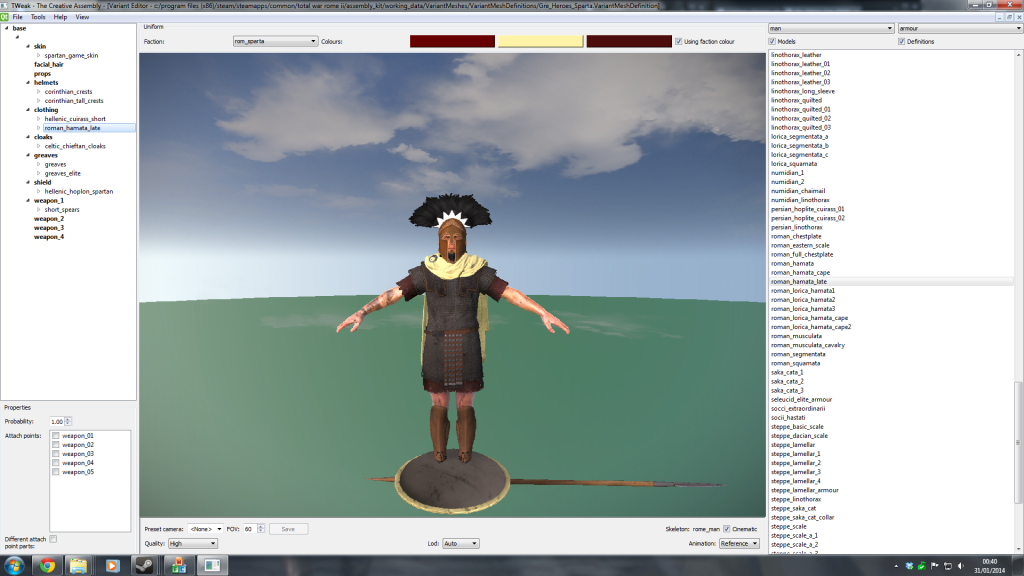Open the Tools menu

(x=37, y=17)
